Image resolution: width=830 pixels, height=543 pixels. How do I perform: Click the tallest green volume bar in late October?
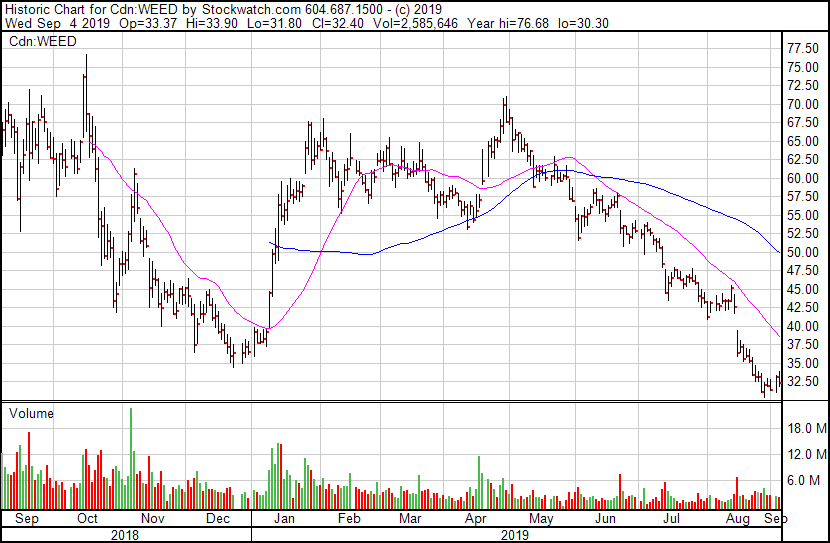pos(131,459)
